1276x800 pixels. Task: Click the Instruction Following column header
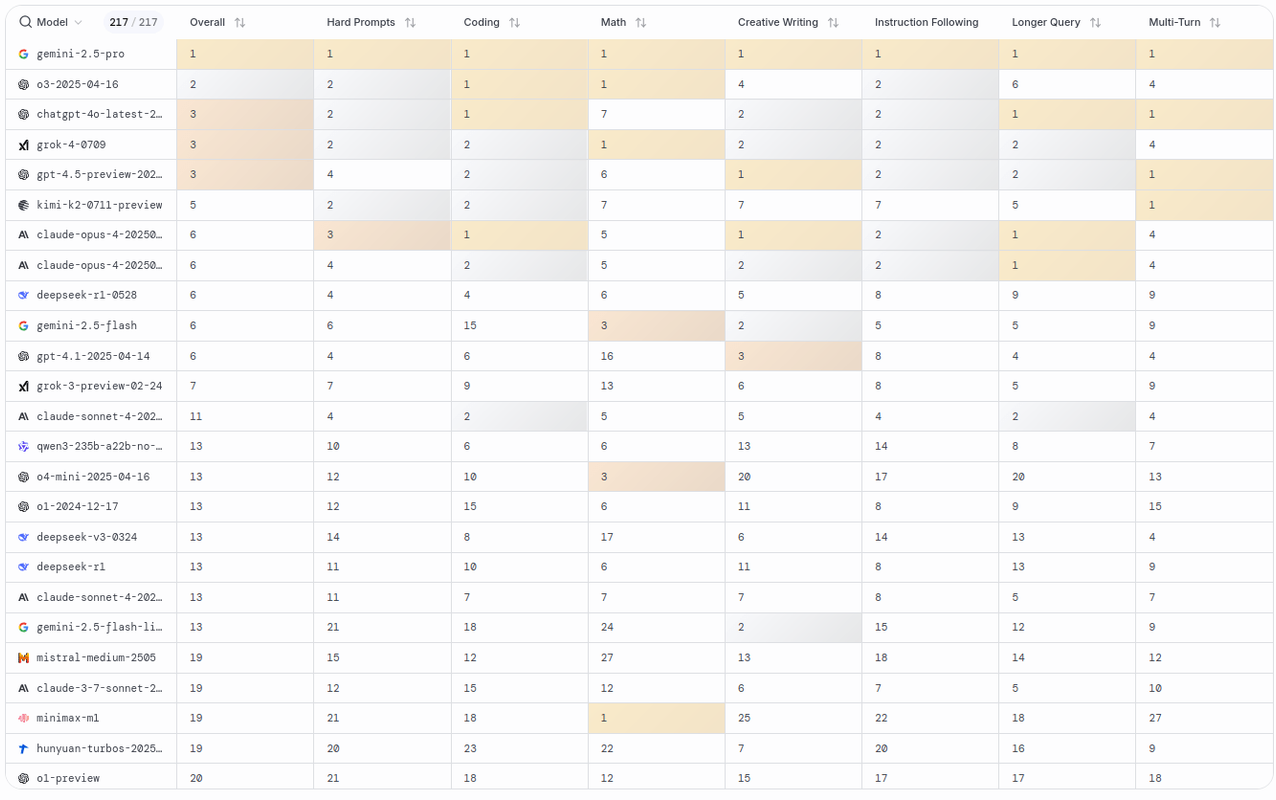click(927, 22)
